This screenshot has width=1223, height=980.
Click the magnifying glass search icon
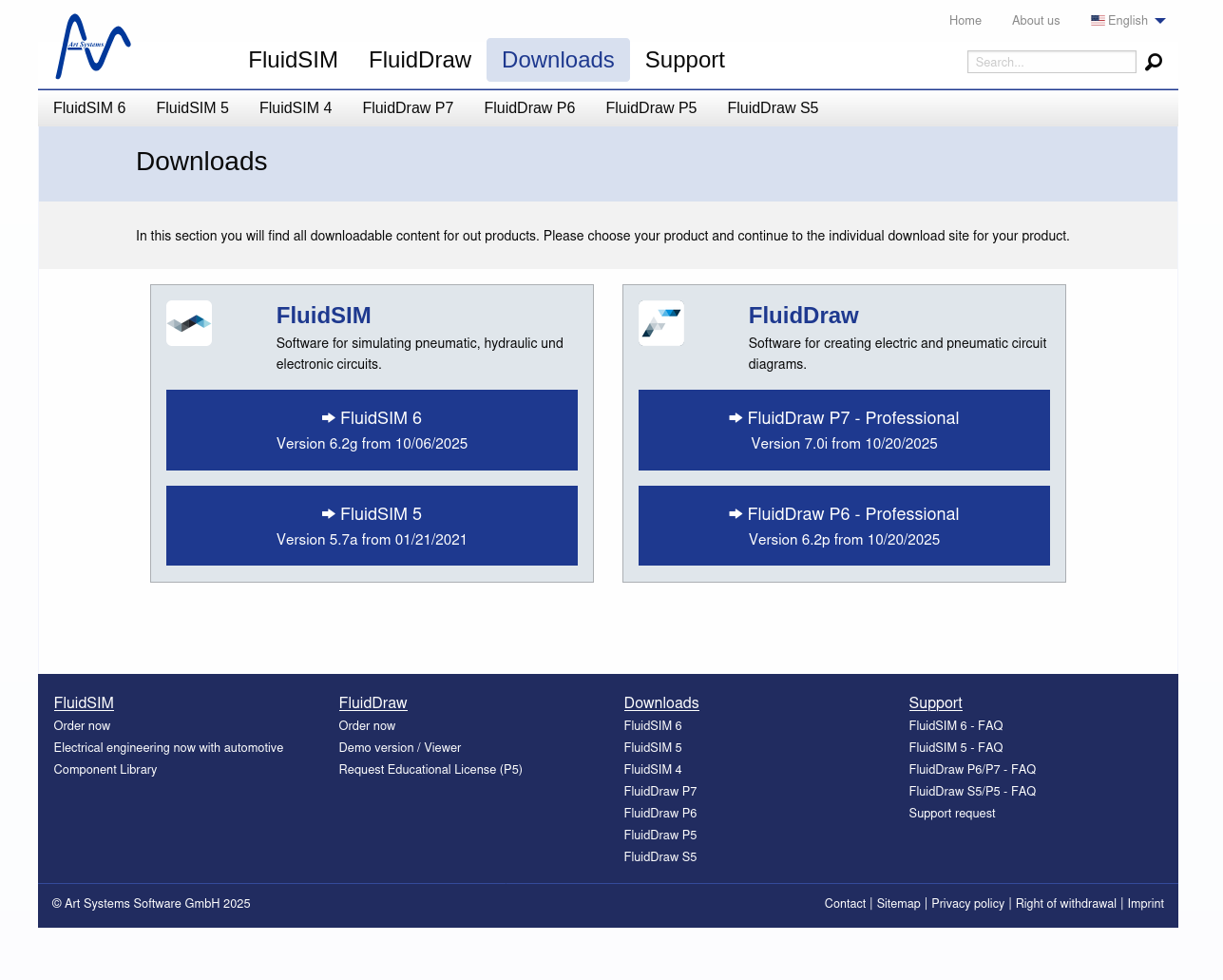pos(1154,62)
